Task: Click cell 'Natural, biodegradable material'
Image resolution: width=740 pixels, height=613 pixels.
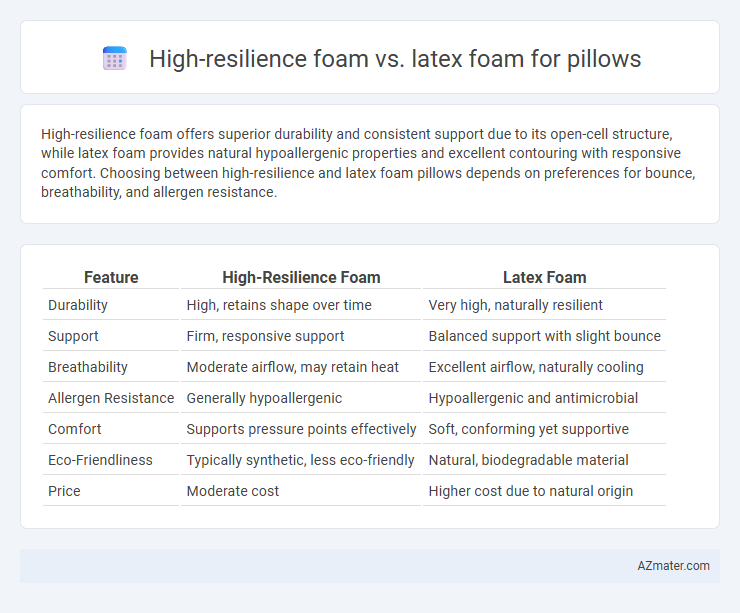Action: coord(528,460)
